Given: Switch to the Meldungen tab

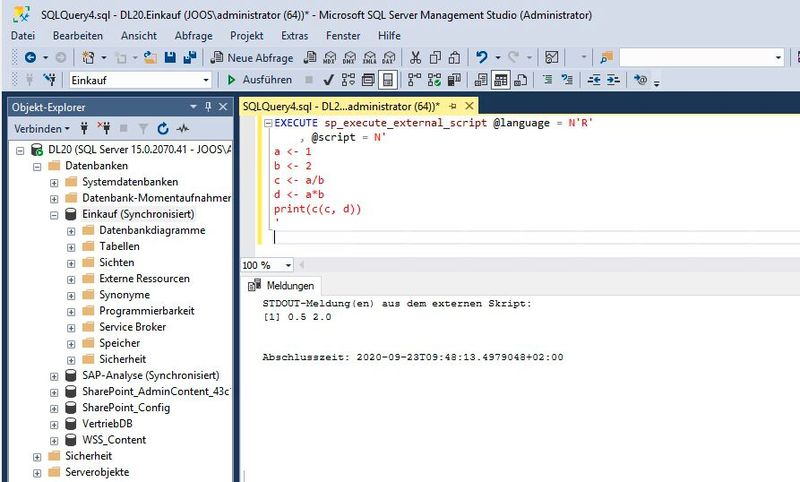Looking at the screenshot, I should [x=282, y=286].
